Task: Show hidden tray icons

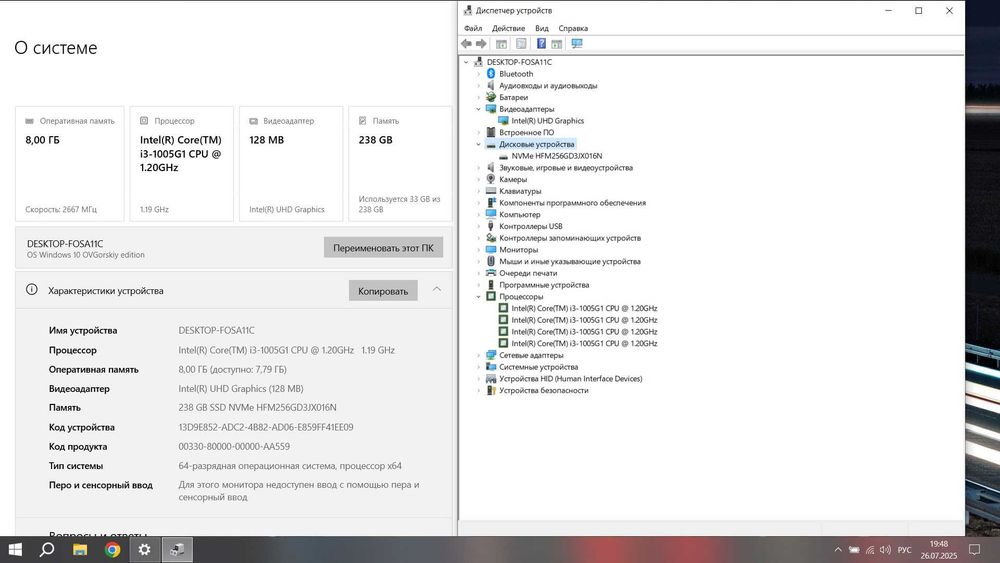Action: click(838, 550)
